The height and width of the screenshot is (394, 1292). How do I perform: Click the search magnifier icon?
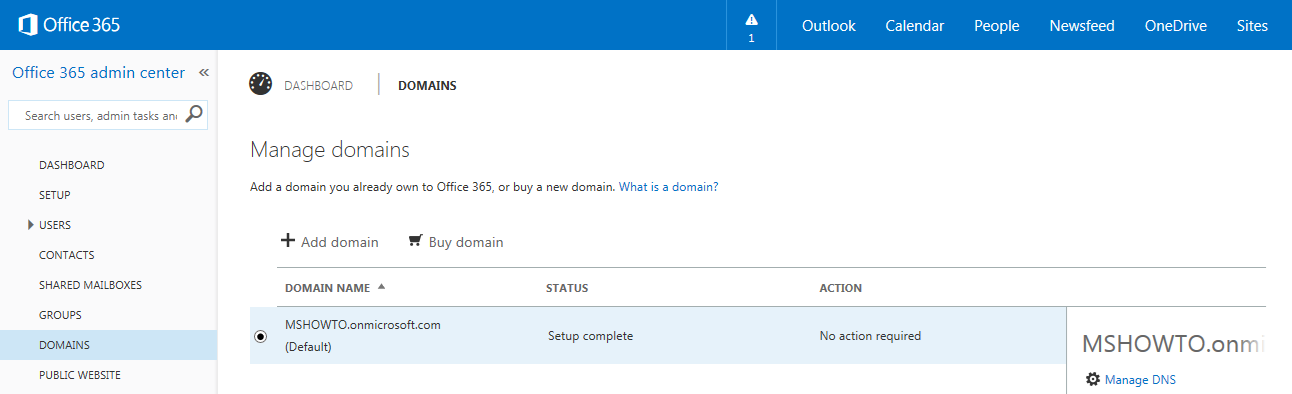point(195,114)
